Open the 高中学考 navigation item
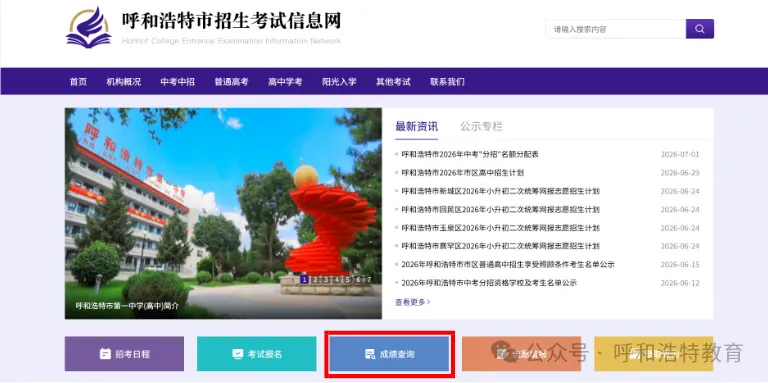The image size is (768, 383). coord(285,82)
